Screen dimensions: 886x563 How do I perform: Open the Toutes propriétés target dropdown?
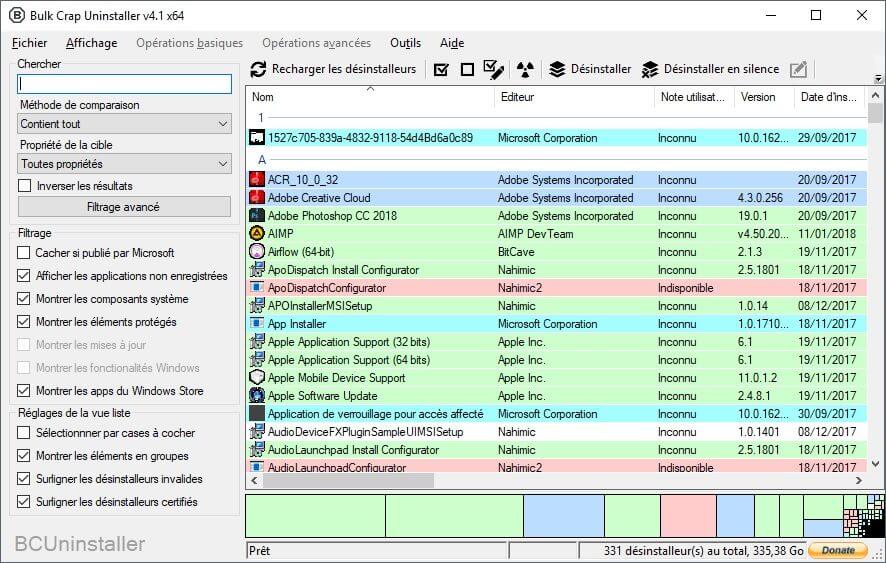[x=124, y=164]
